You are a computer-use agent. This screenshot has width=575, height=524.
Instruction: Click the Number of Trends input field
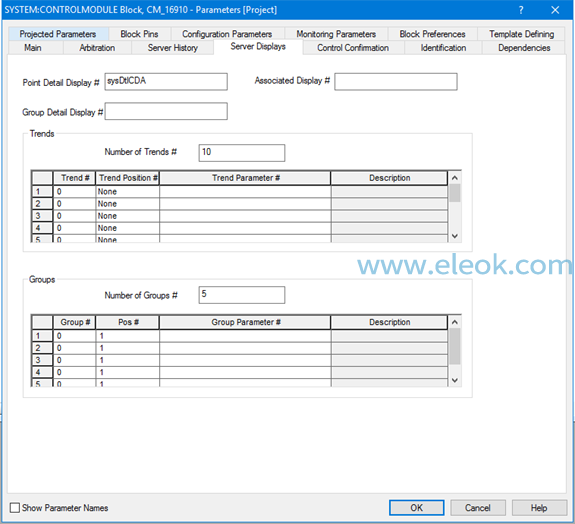point(242,153)
